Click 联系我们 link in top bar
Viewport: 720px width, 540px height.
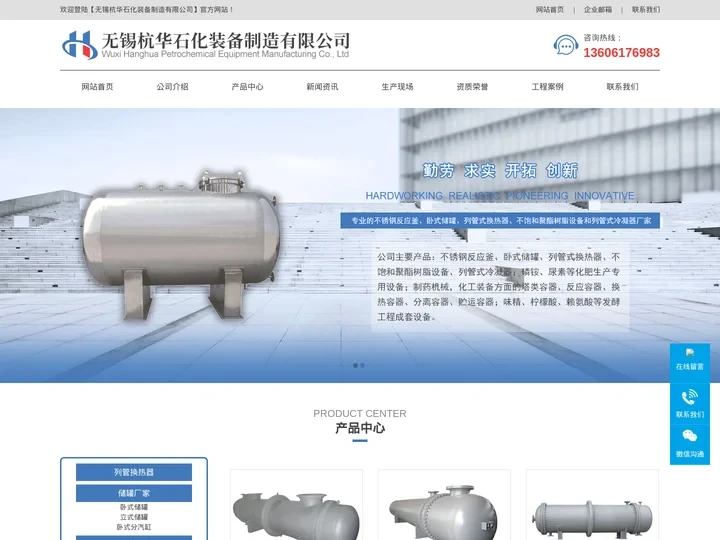646,10
